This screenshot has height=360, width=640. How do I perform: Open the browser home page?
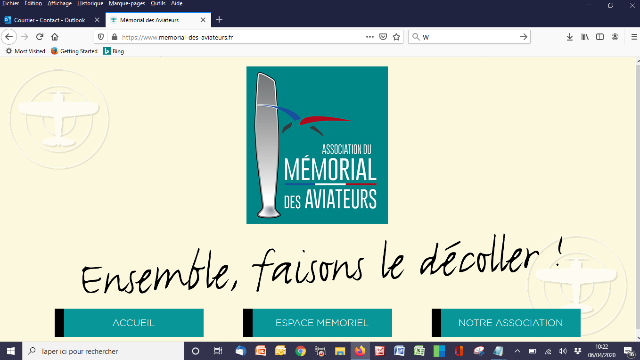point(55,37)
